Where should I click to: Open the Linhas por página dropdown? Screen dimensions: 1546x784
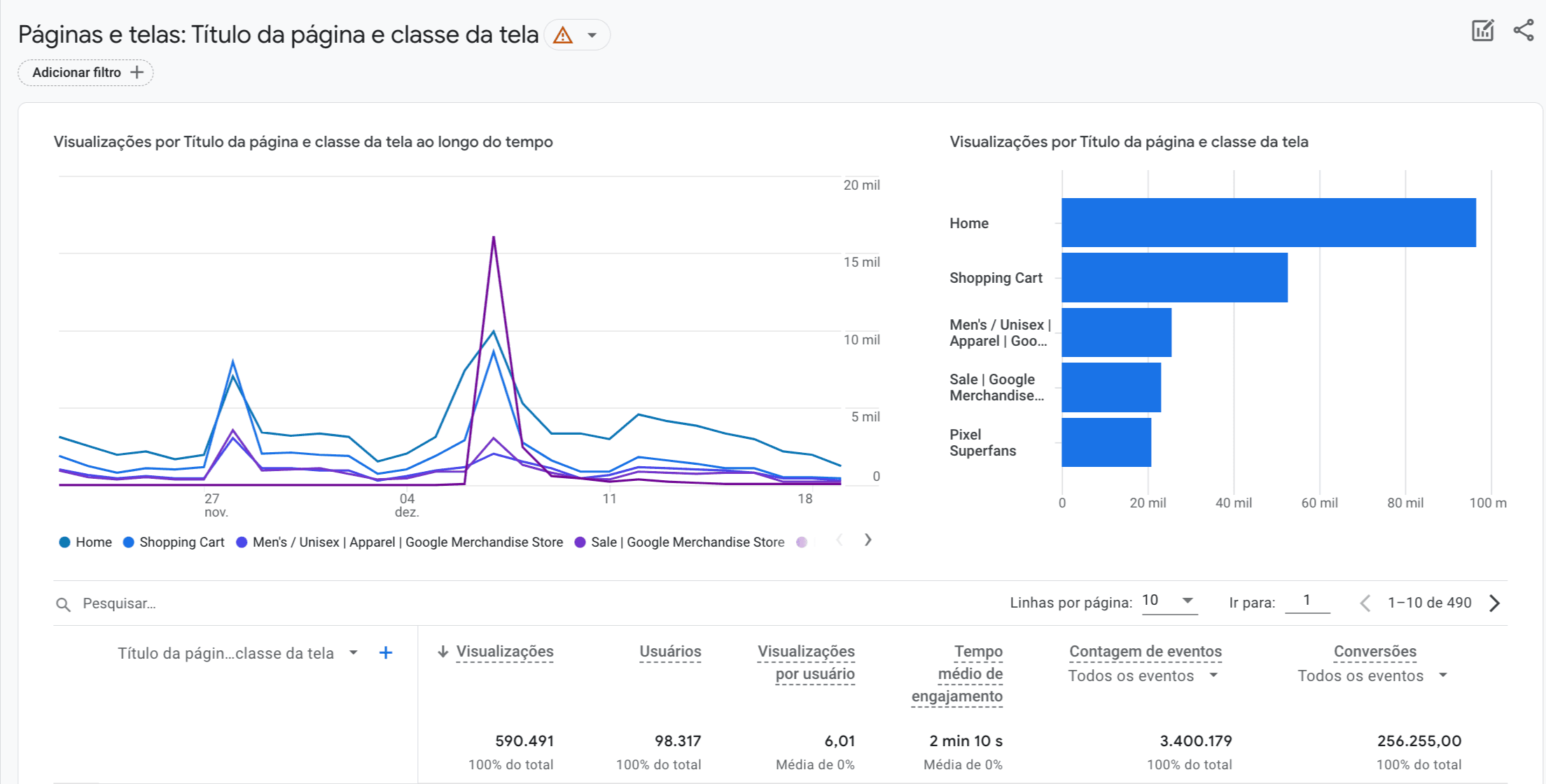1168,601
